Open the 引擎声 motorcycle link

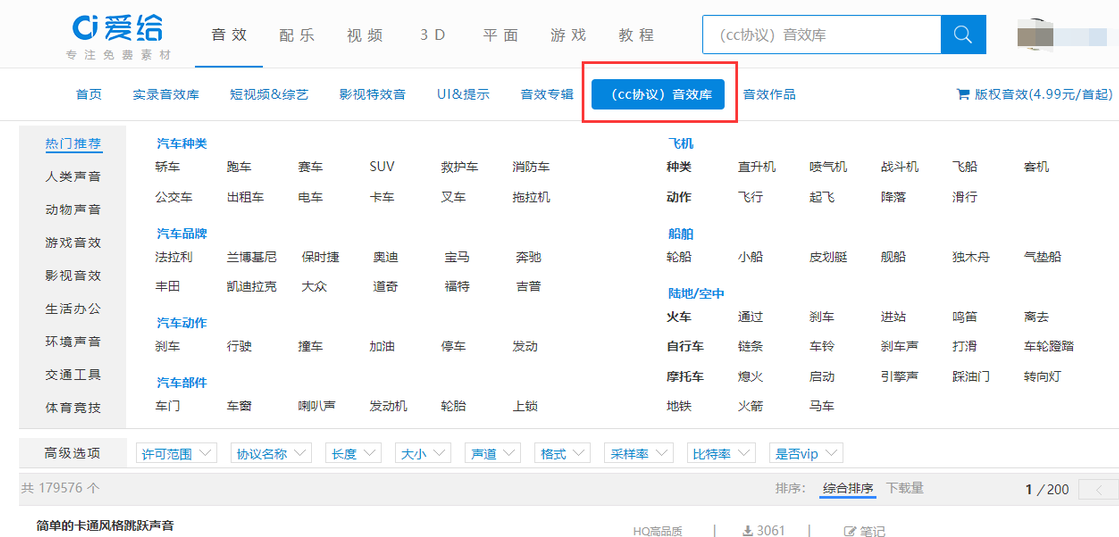tap(900, 376)
